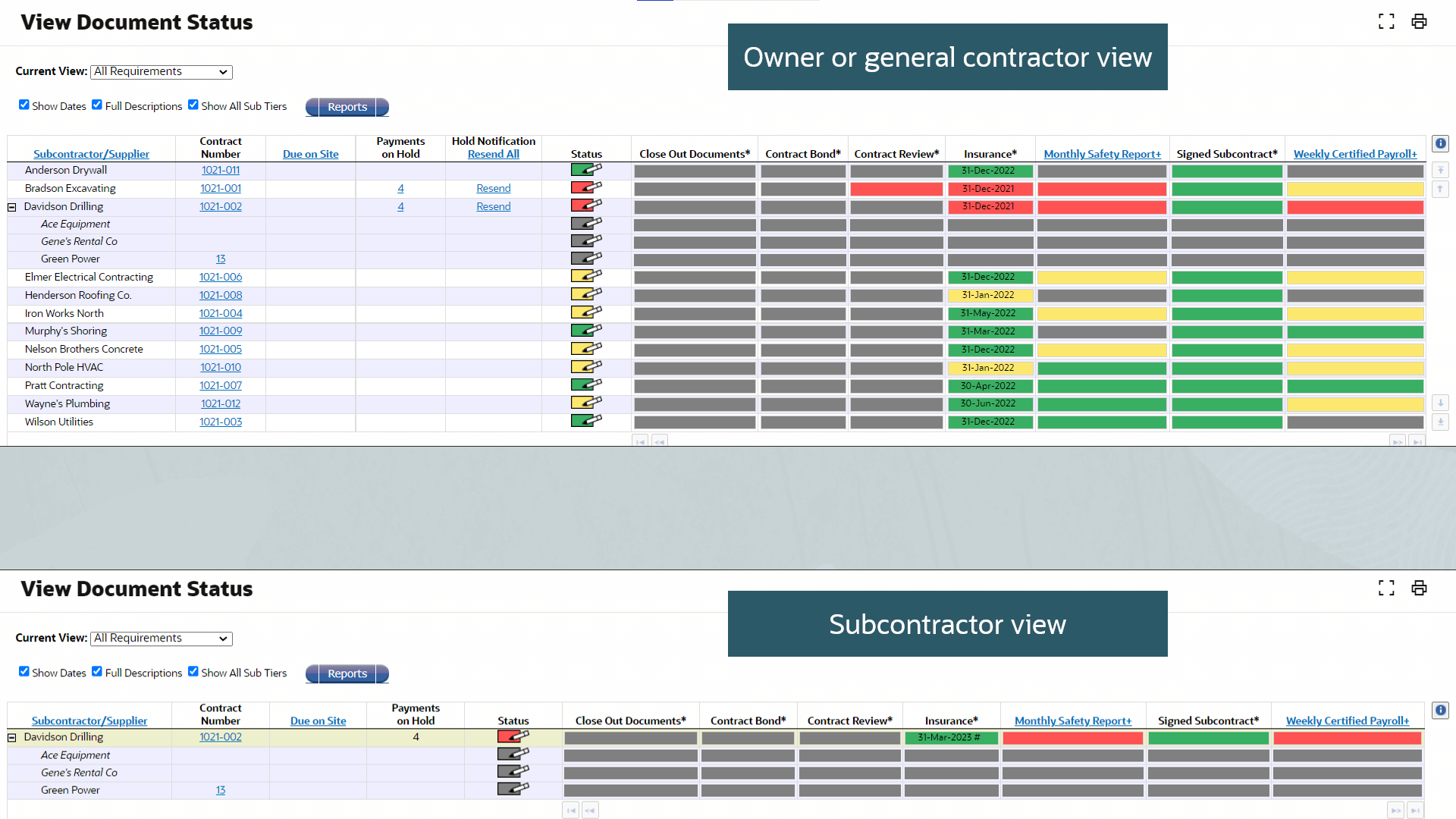This screenshot has width=1456, height=819.
Task: Toggle Full Descriptions checkbox in top view
Action: pos(97,105)
